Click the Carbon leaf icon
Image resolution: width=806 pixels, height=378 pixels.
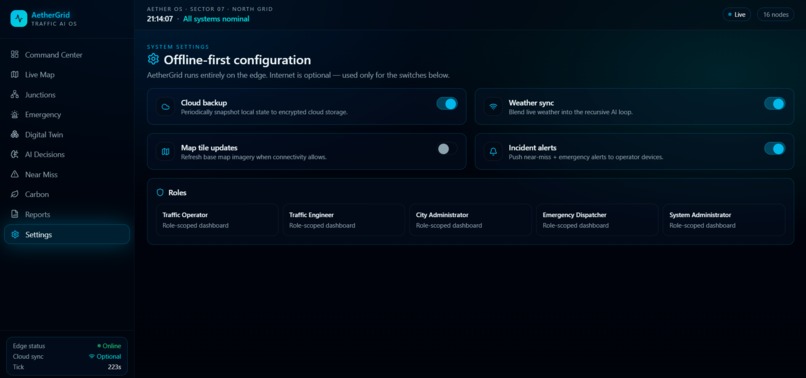(15, 194)
